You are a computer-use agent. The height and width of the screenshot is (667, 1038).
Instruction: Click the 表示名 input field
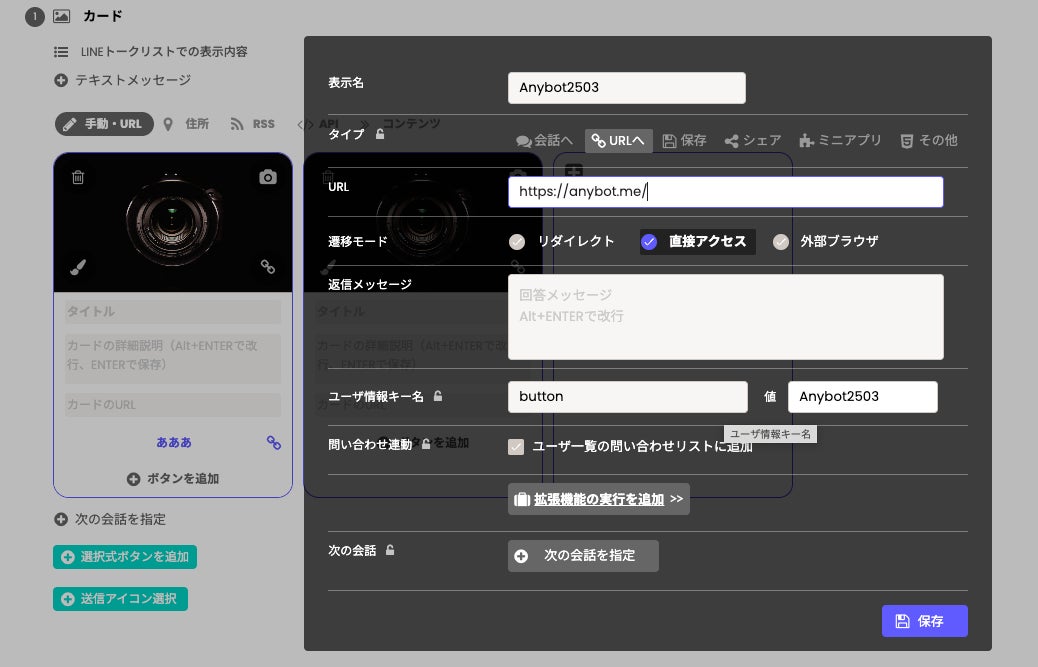pos(626,87)
